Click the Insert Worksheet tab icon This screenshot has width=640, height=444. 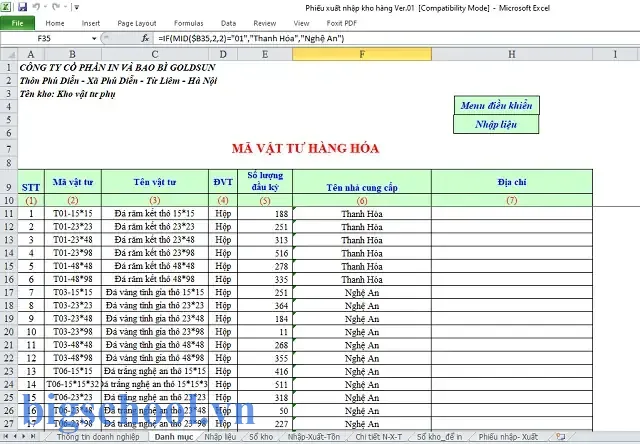click(x=561, y=437)
